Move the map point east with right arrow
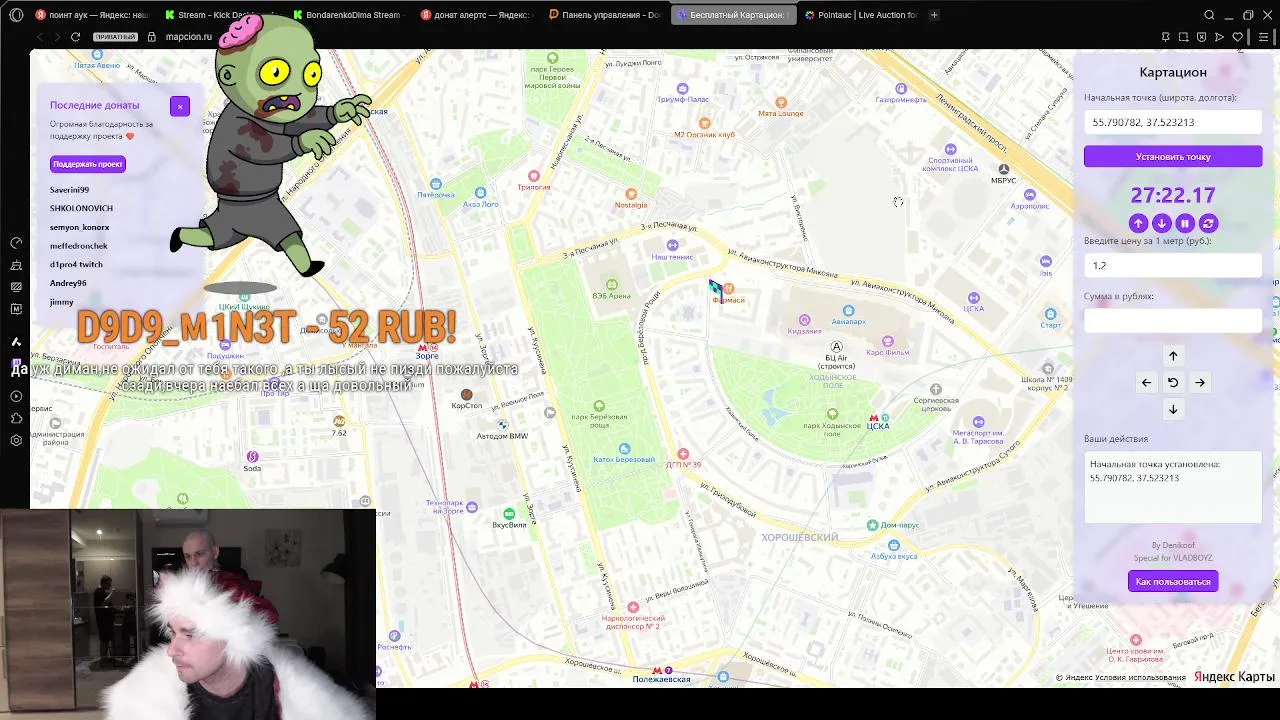Screen dimensions: 1280x720 pyautogui.click(x=1200, y=382)
